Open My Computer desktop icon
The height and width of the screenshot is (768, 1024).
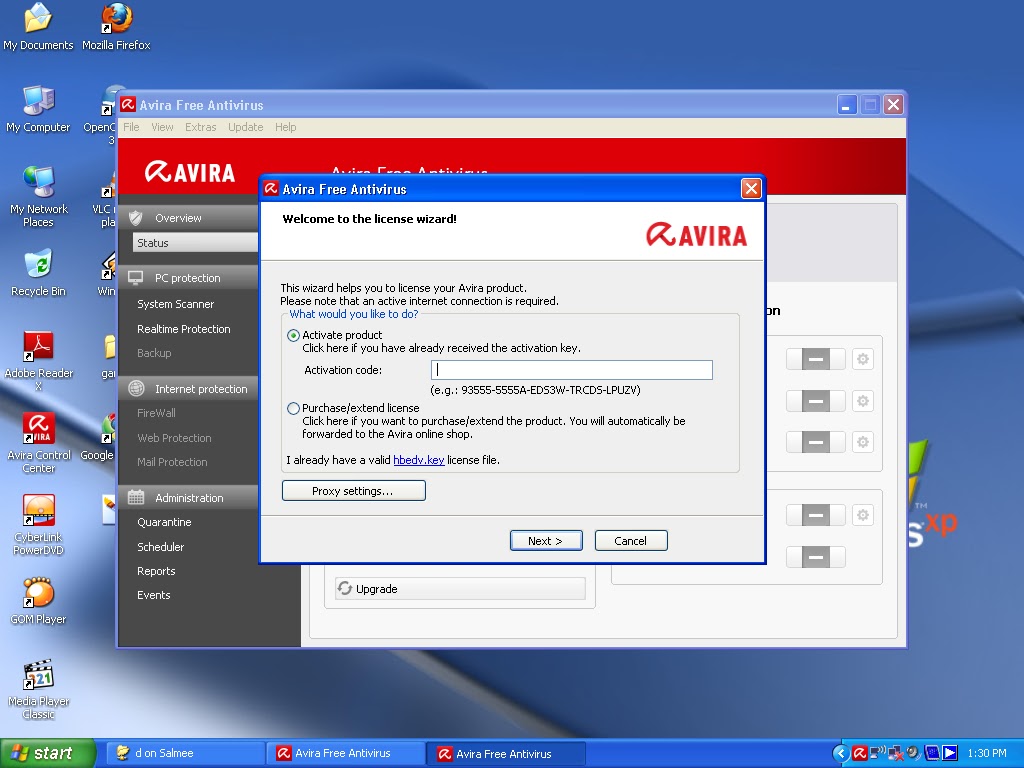[38, 110]
